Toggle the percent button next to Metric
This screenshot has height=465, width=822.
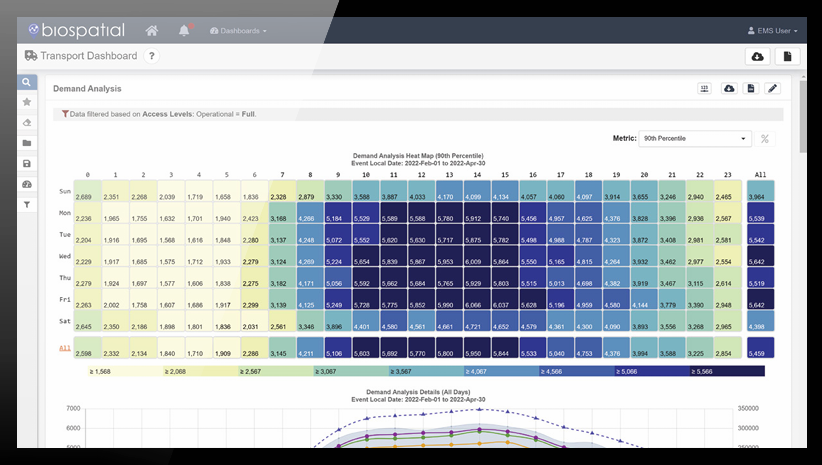click(x=765, y=139)
